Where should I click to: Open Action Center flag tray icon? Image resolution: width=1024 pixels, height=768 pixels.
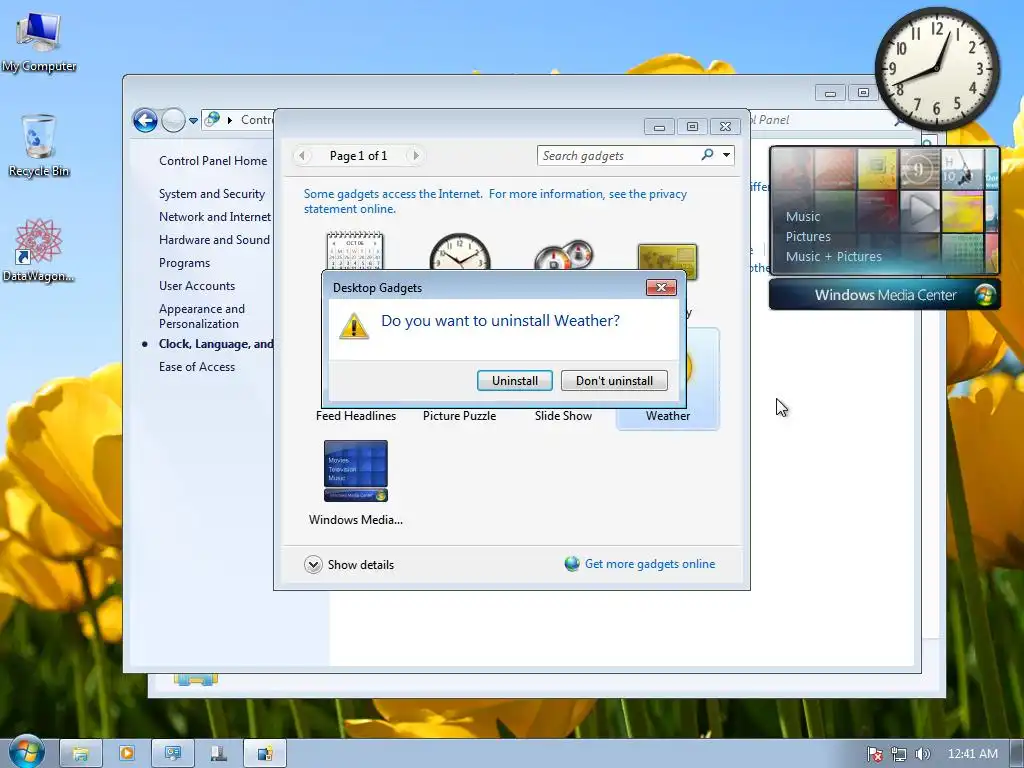point(874,754)
